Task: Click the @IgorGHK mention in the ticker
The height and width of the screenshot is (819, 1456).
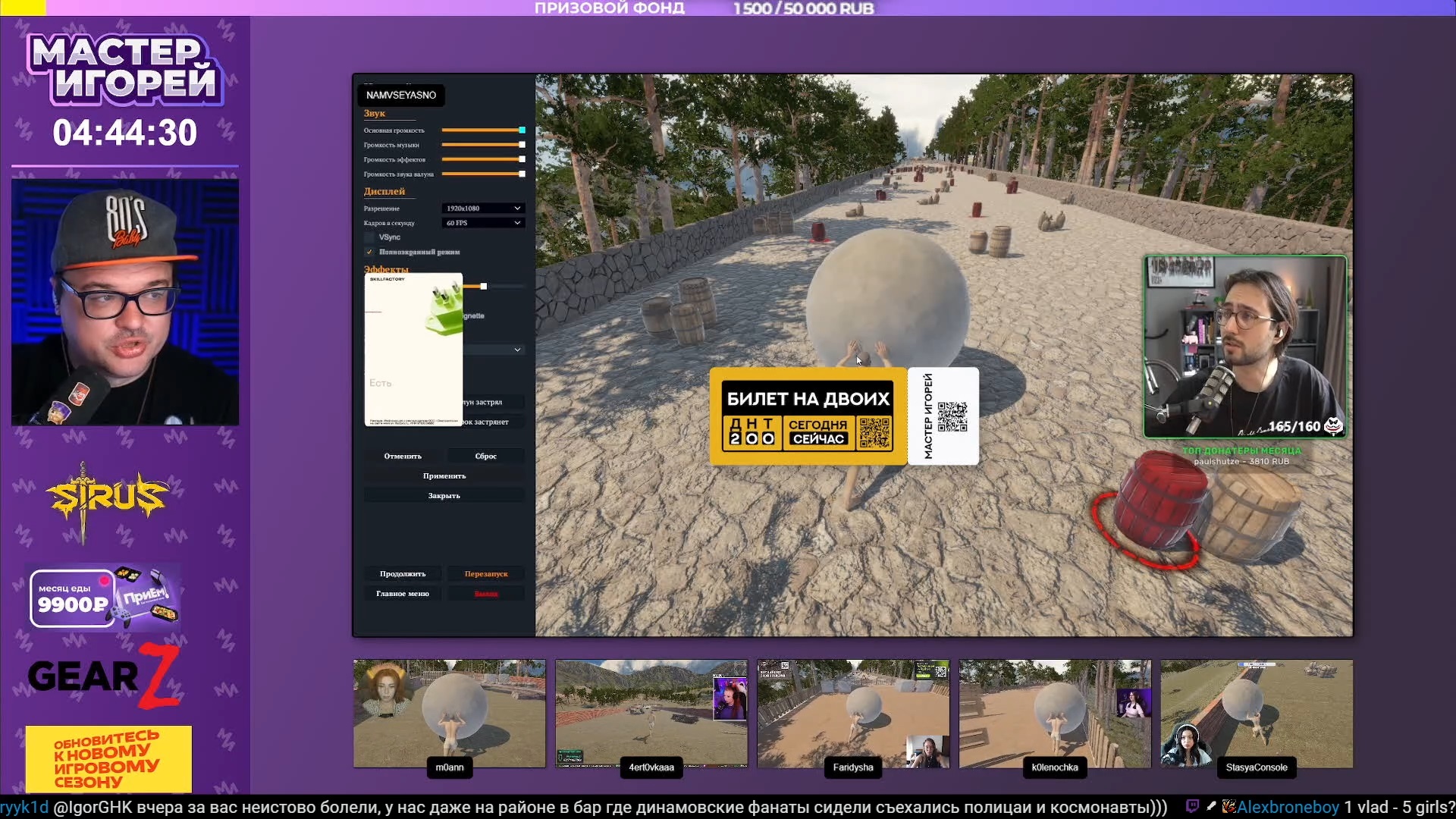Action: click(x=93, y=807)
